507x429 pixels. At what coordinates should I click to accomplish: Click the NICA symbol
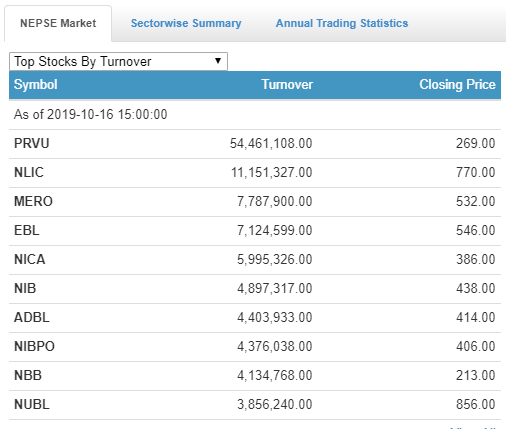(x=29, y=259)
